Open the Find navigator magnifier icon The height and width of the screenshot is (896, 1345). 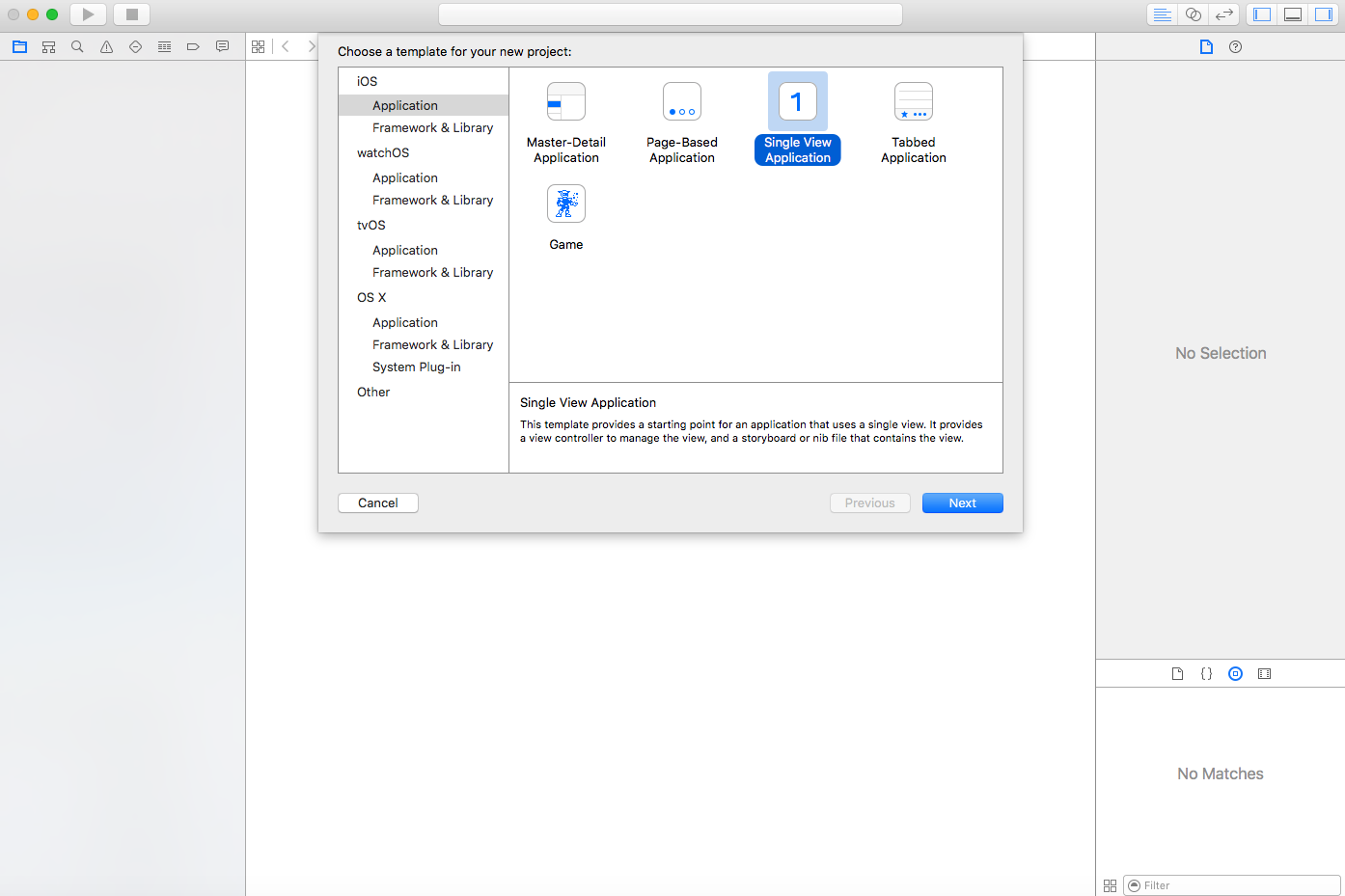pos(77,46)
